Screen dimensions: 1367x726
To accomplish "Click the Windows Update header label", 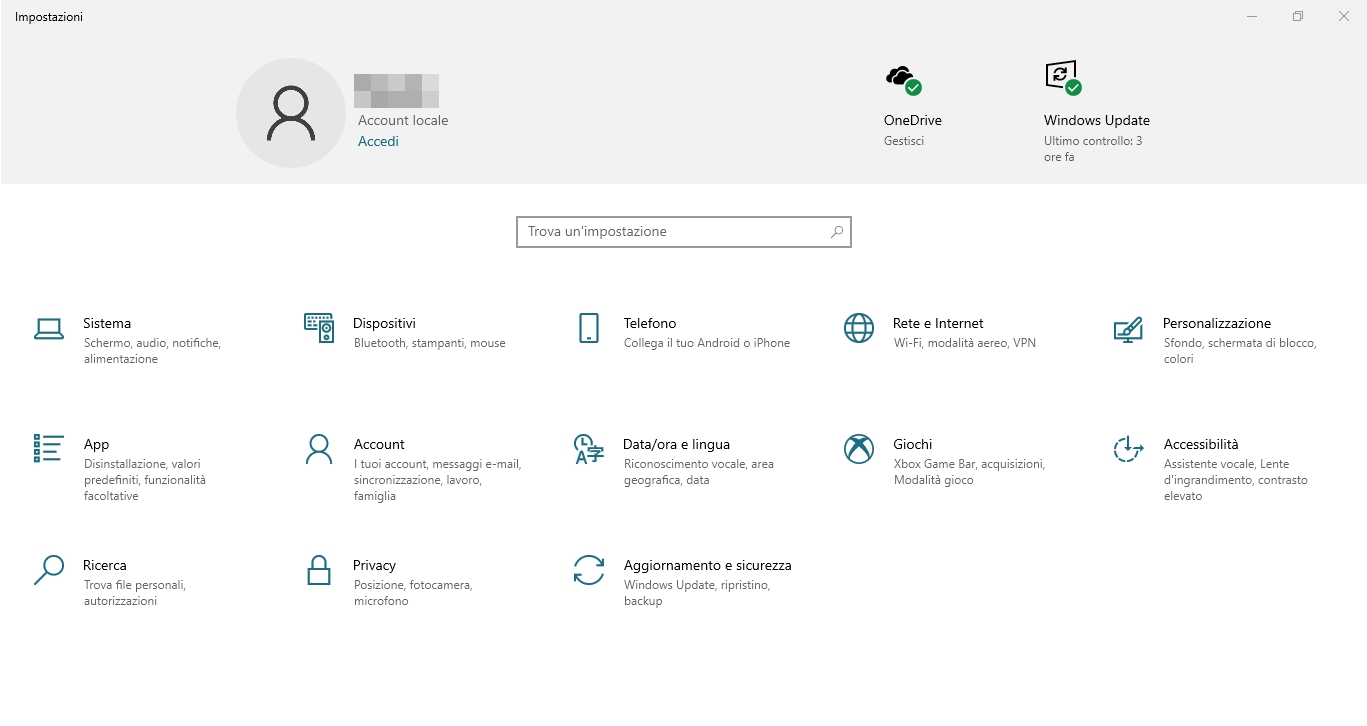I will coord(1097,120).
